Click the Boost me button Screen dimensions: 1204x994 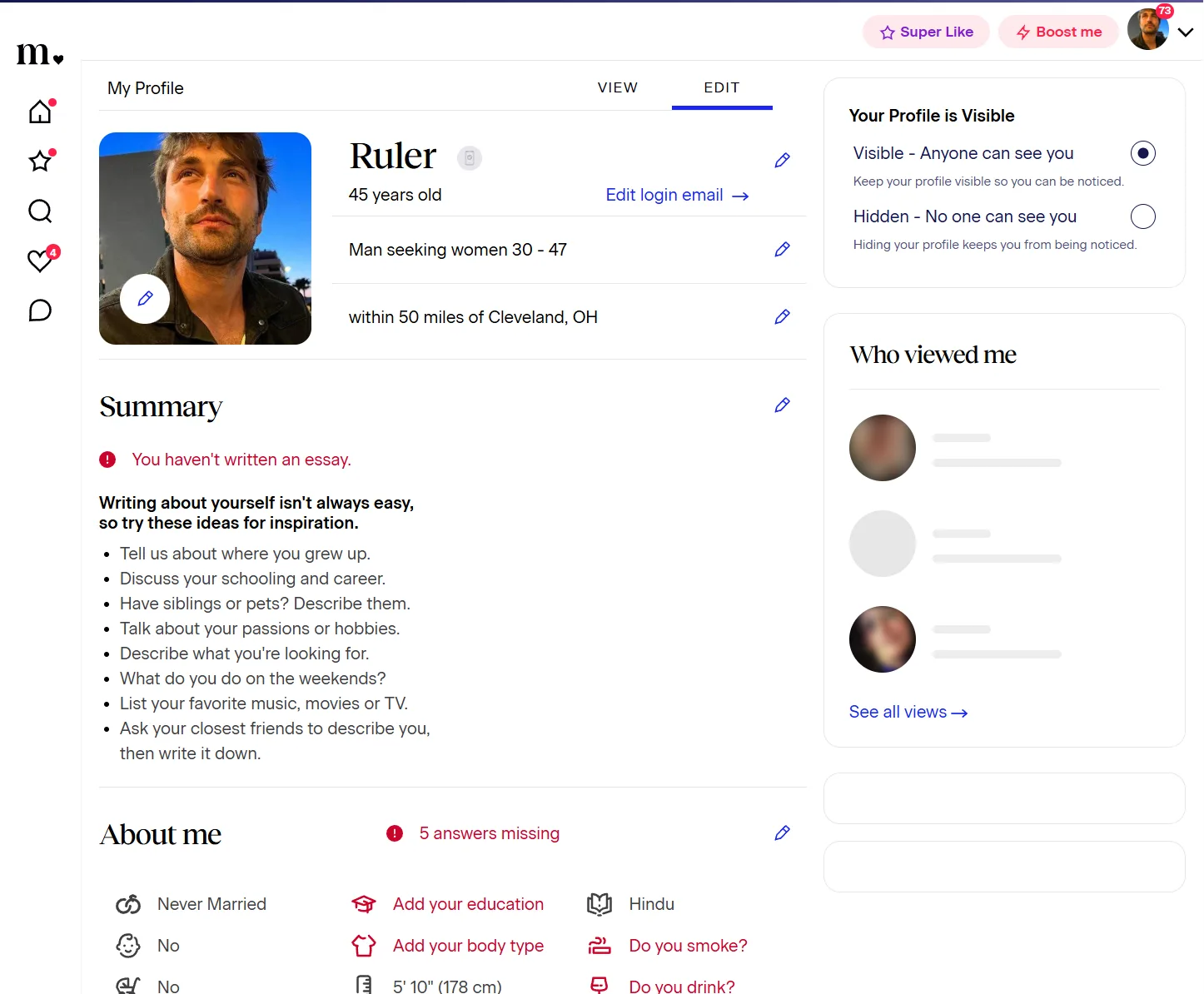coord(1058,32)
